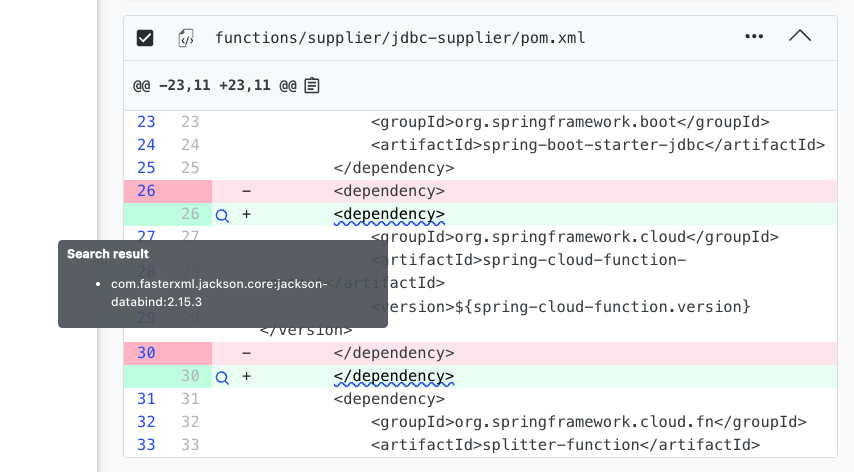Screen dimensions: 854x472
Task: Uncheck the pom.xml file viewed checkbox
Action: 145,38
